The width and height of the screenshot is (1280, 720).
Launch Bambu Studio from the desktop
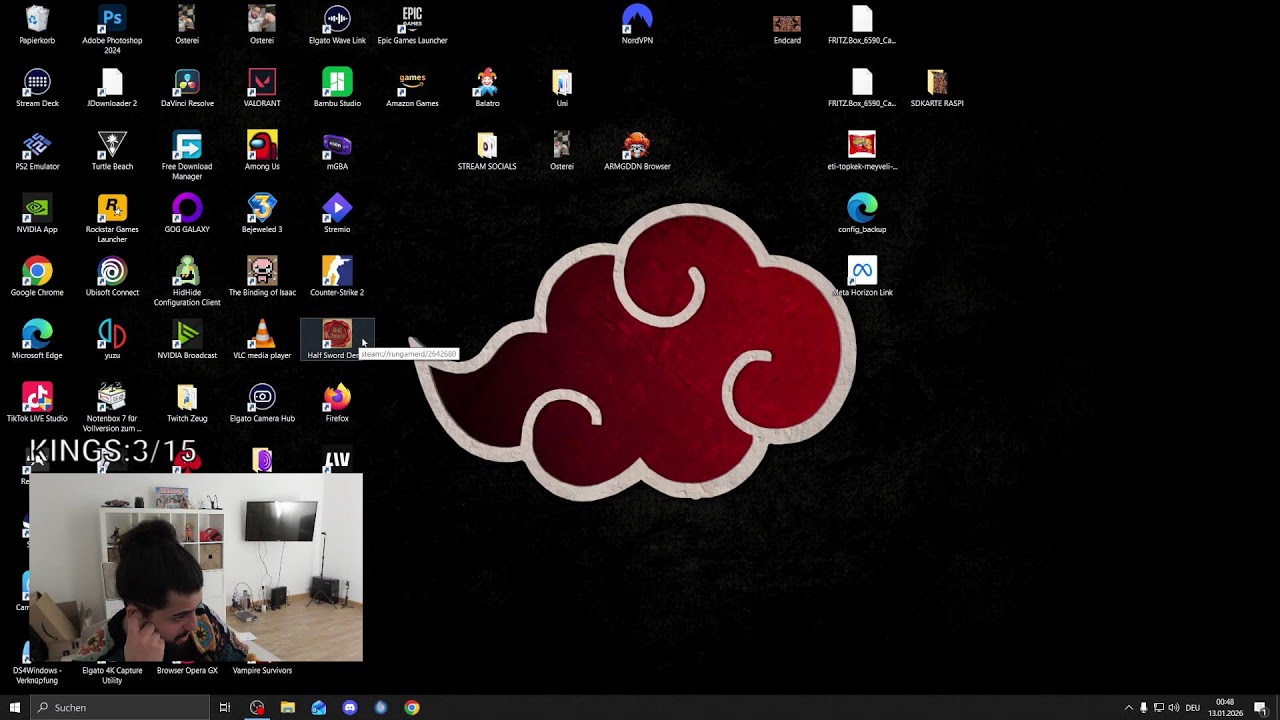(x=337, y=89)
